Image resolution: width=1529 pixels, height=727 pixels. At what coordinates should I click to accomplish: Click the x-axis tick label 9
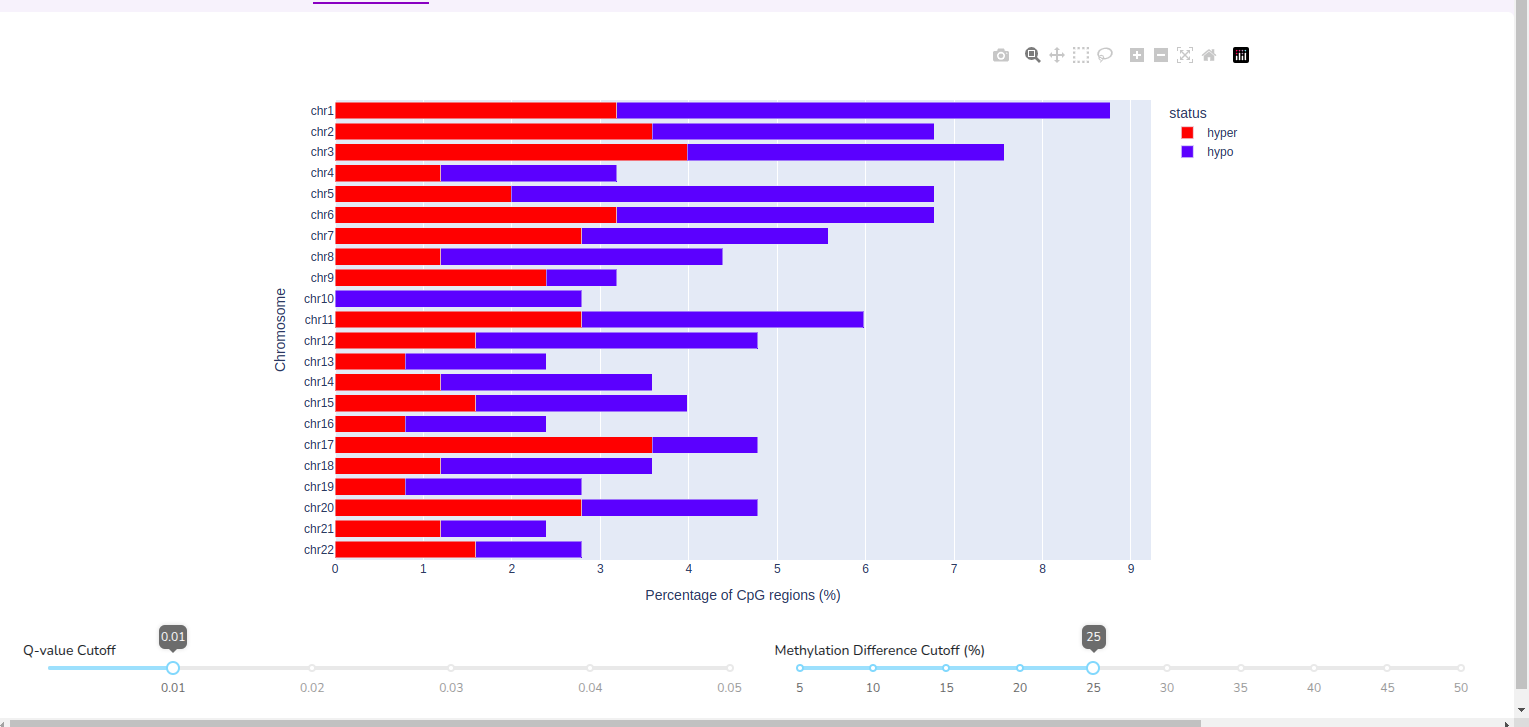click(1131, 569)
